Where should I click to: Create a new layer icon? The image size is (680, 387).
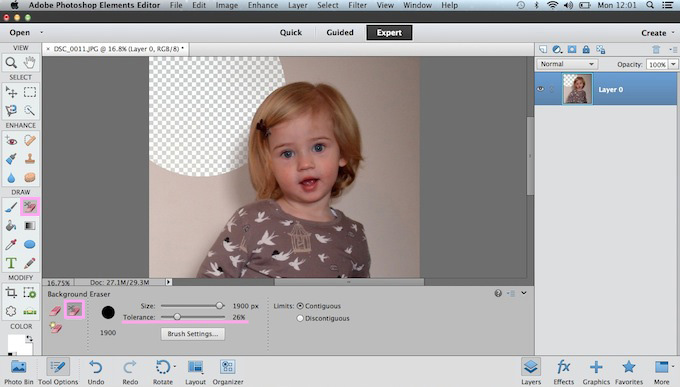(x=543, y=49)
